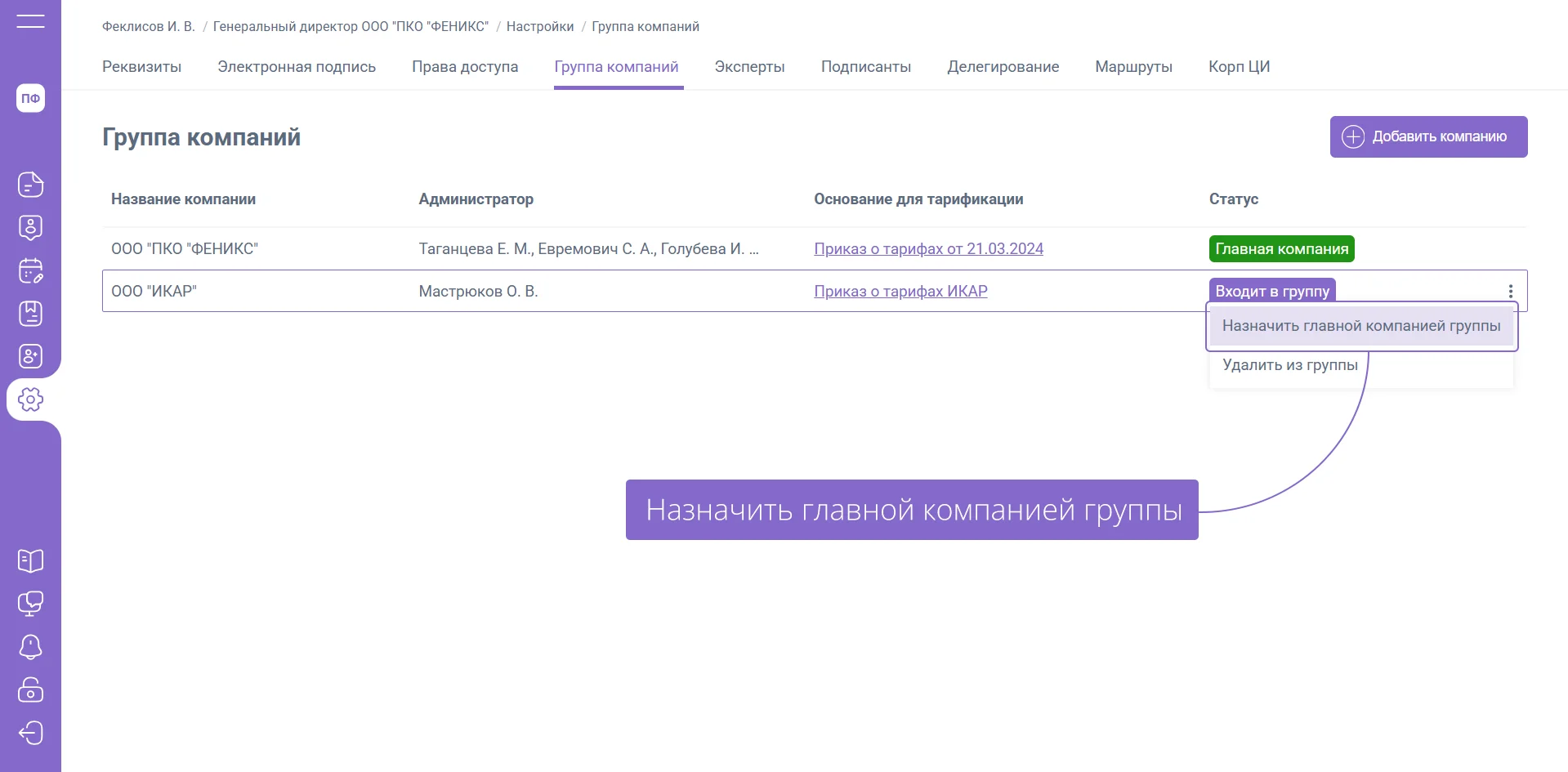Choose "Назначить главной компанией группы" menu option
1568x772 pixels.
click(1360, 326)
